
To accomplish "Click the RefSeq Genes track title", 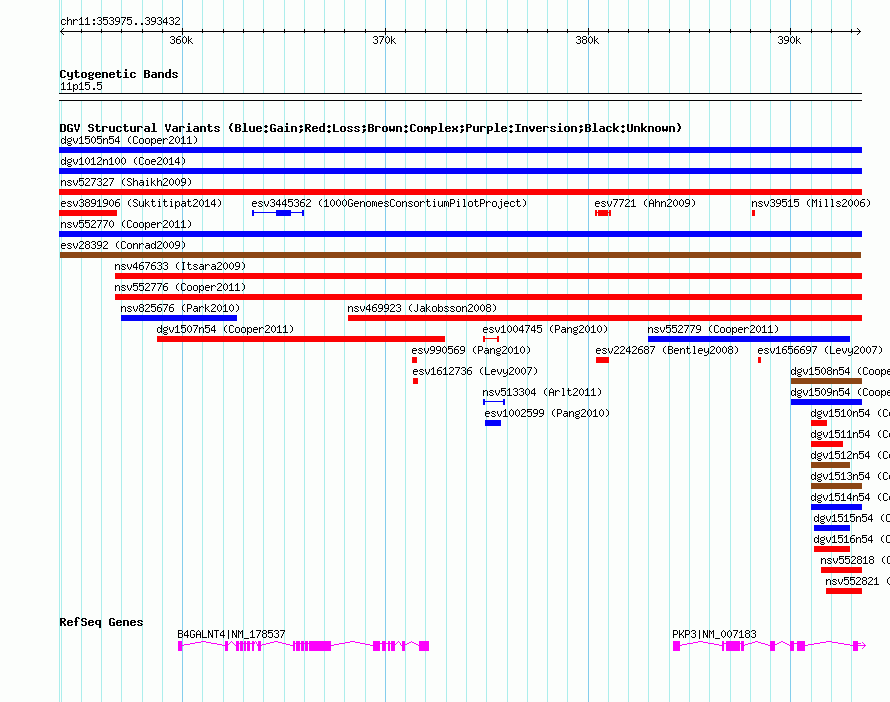I will tap(101, 622).
